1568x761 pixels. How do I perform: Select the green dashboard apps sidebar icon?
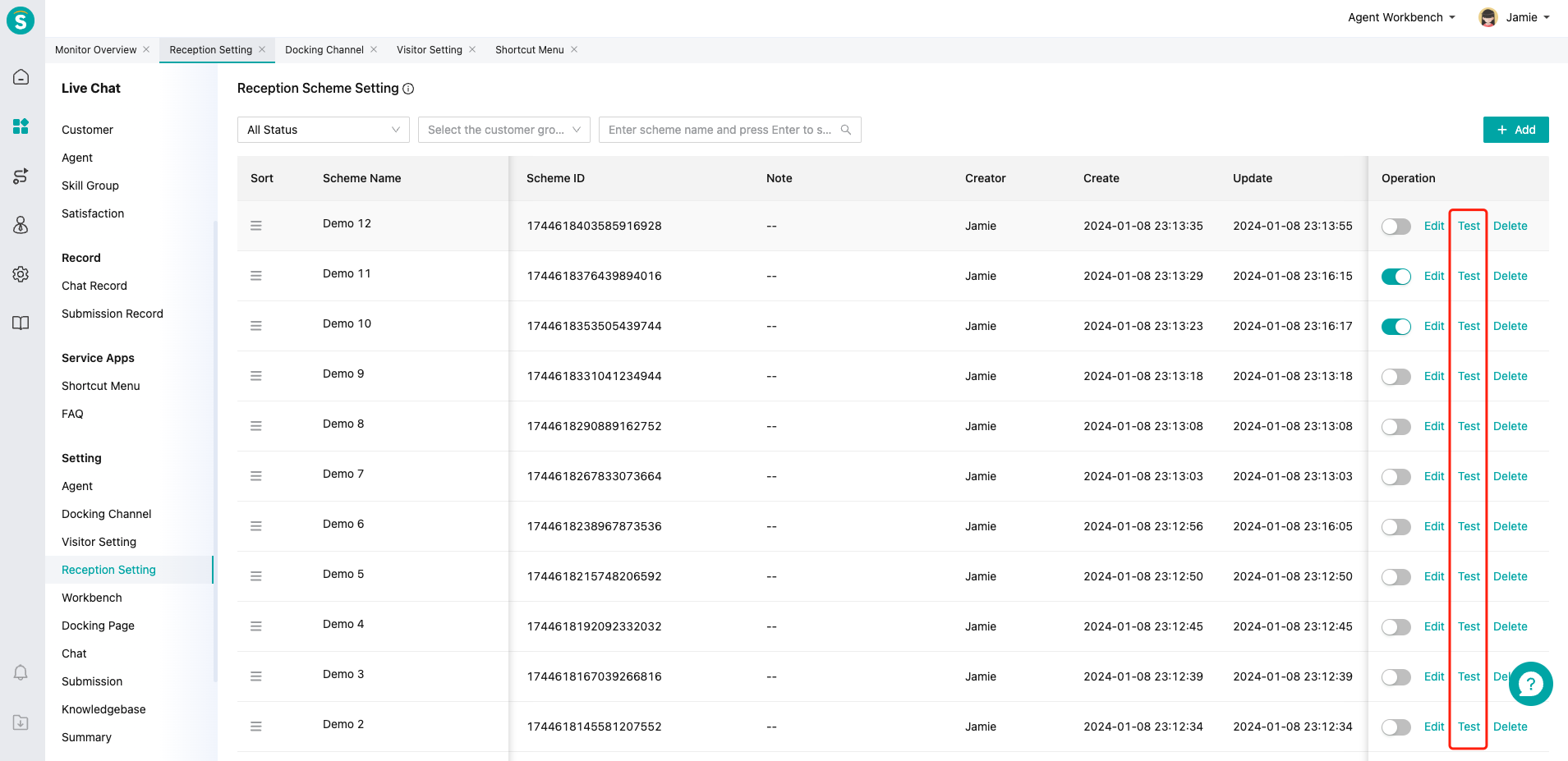click(x=21, y=126)
